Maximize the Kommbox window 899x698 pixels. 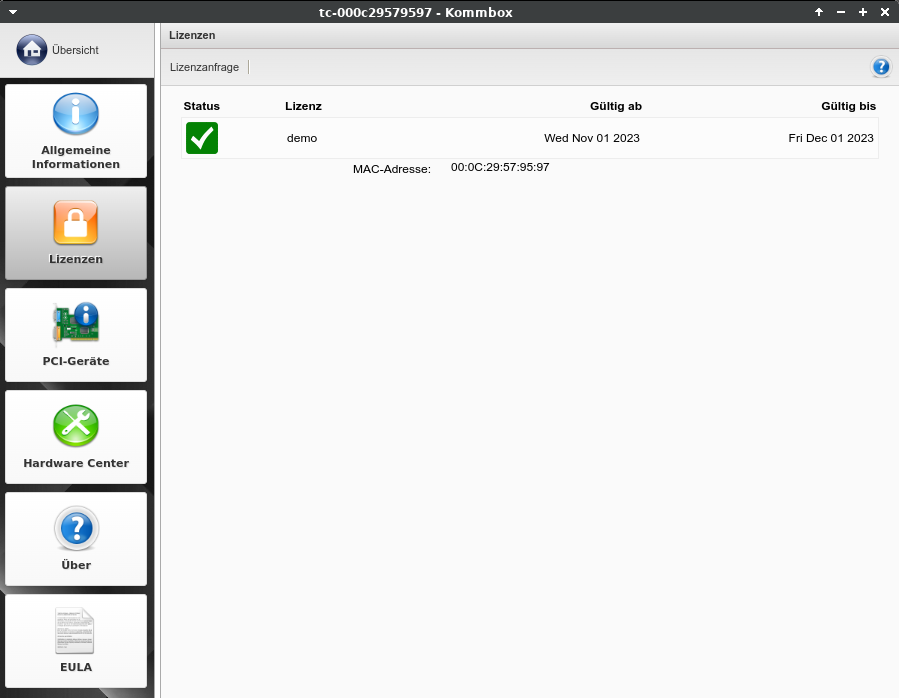click(862, 11)
